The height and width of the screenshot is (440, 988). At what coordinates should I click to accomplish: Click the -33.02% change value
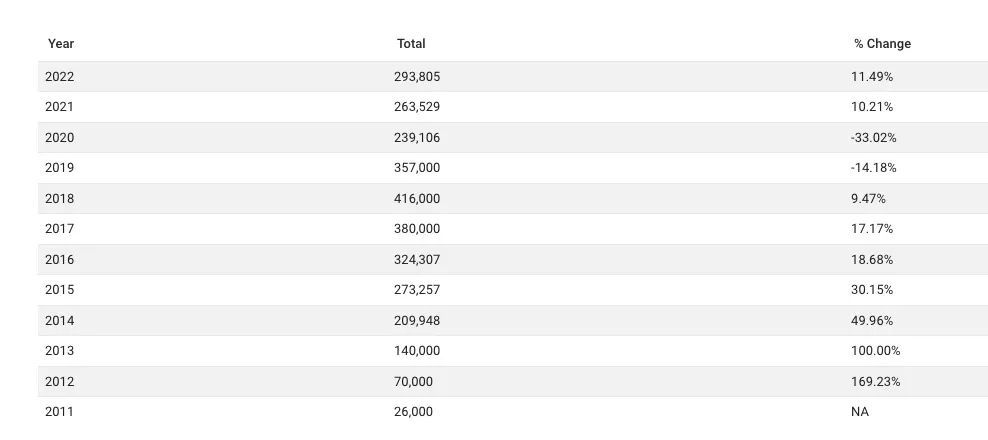tap(873, 137)
